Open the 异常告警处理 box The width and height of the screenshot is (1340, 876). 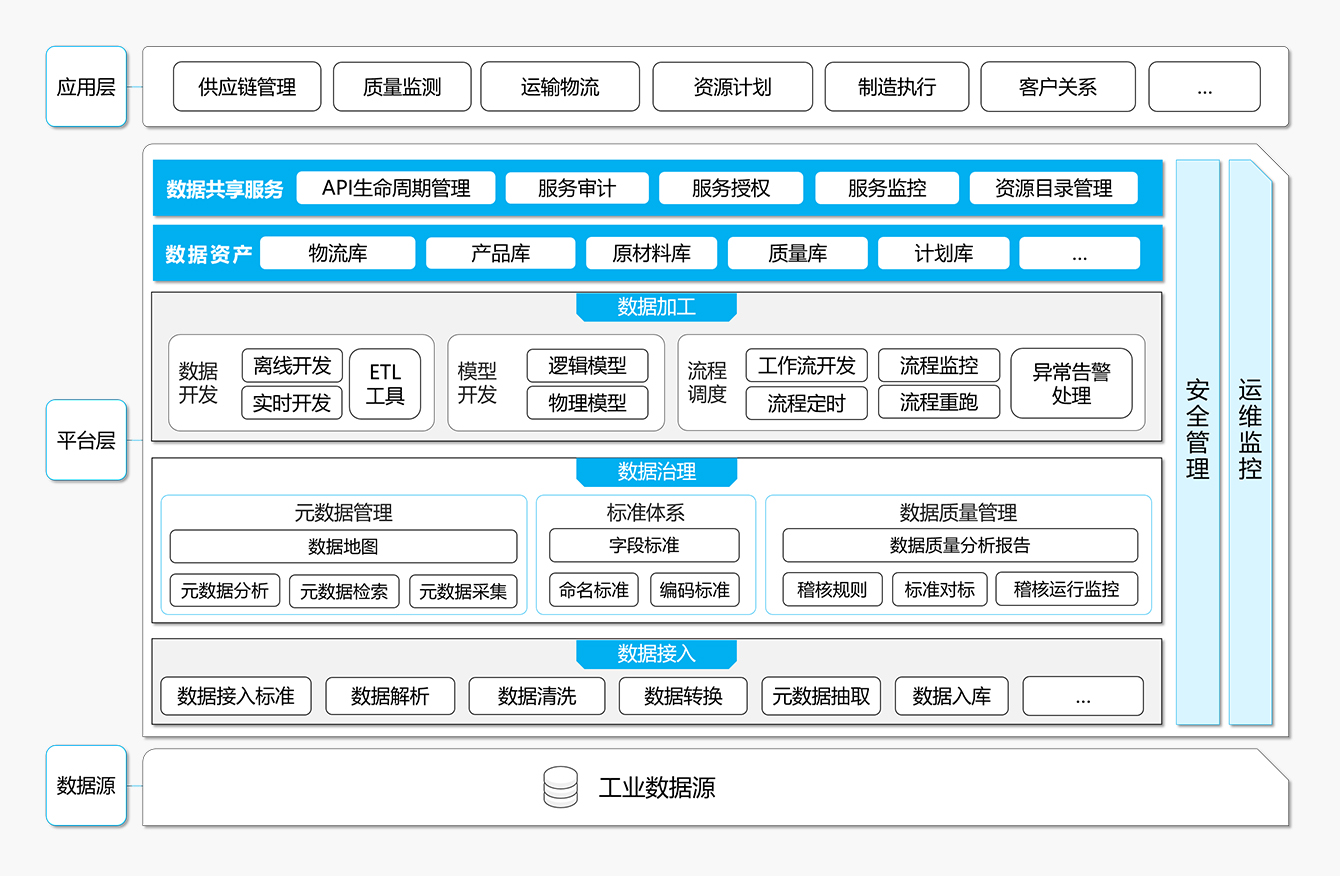click(1071, 383)
